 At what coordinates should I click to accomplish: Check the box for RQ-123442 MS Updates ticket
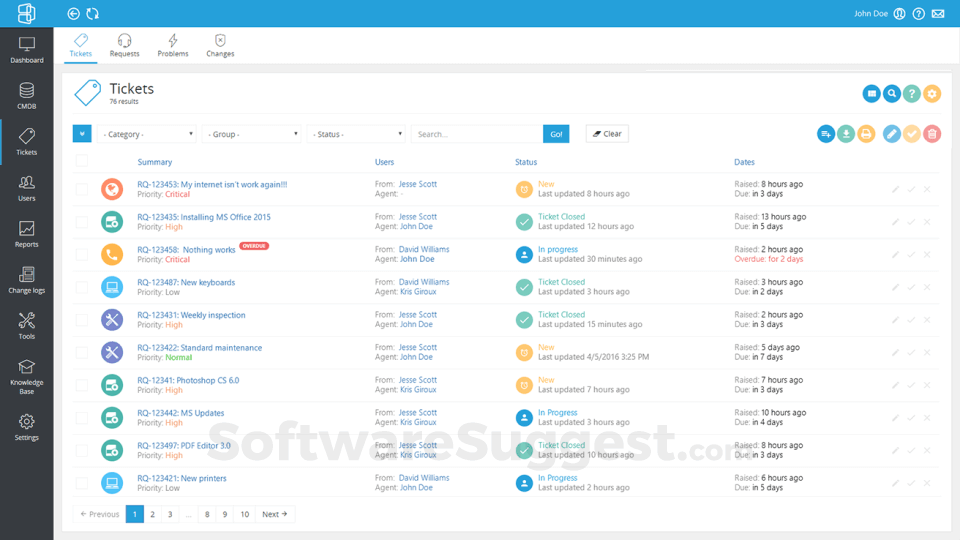[x=81, y=418]
